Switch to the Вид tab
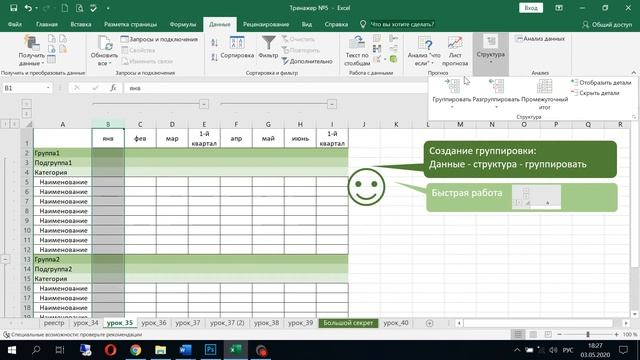 [307, 24]
